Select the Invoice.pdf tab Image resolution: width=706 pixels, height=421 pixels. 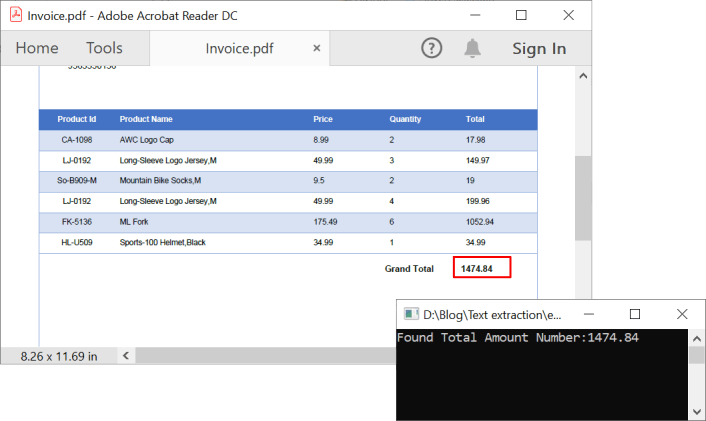(x=239, y=48)
